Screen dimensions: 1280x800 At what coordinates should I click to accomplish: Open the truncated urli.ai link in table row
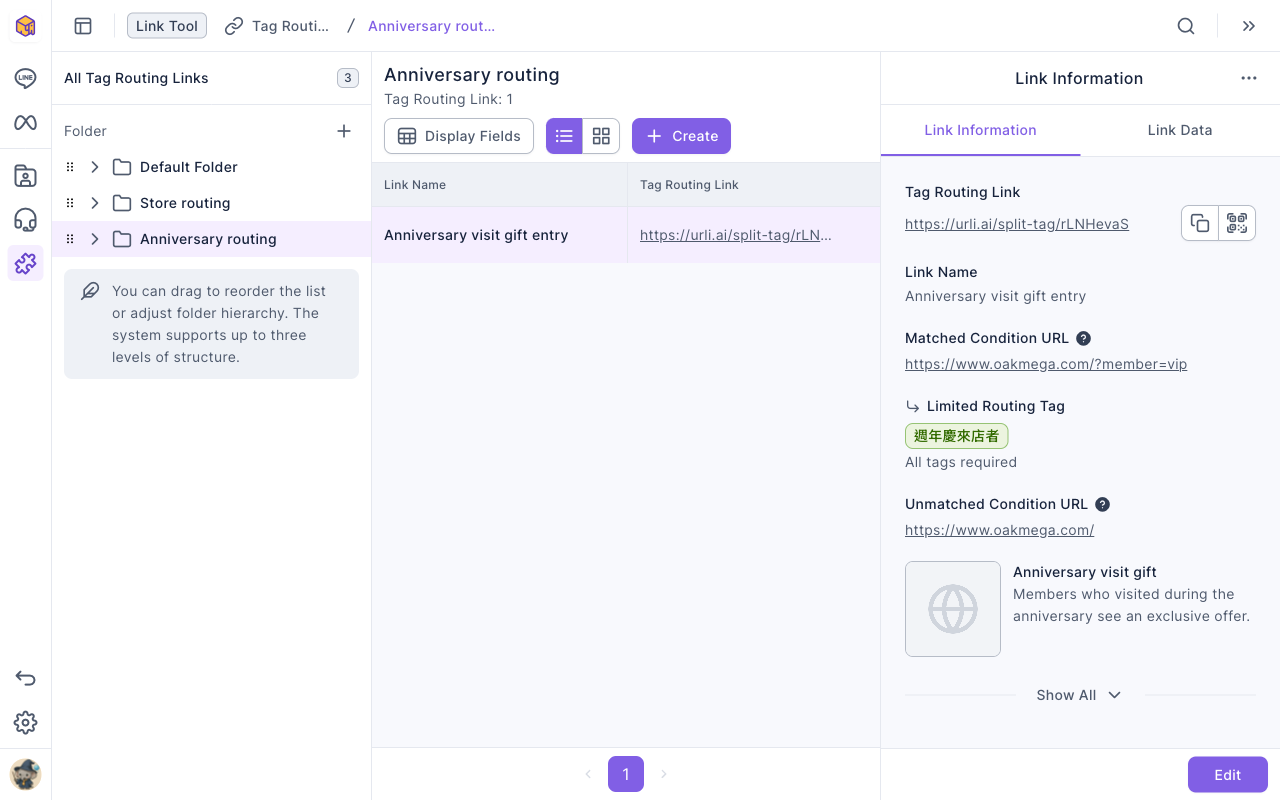pos(736,235)
